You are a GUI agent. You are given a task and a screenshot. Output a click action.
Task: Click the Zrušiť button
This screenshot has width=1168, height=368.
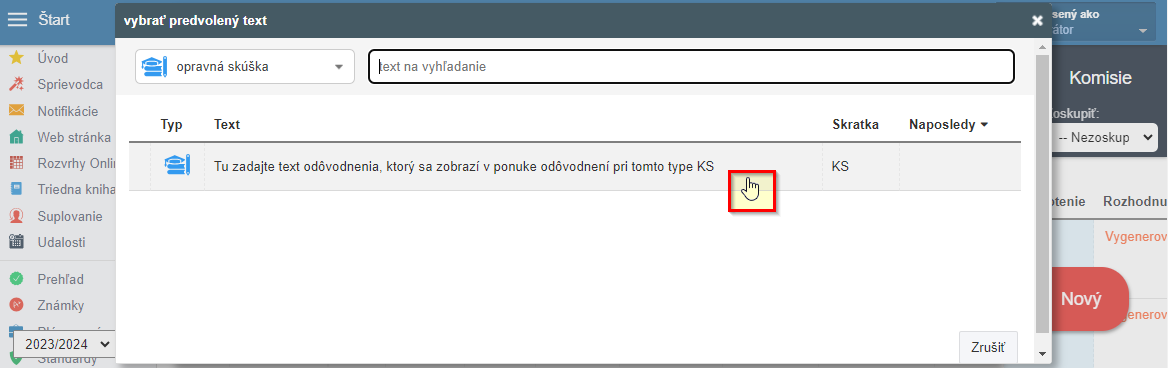pyautogui.click(x=988, y=347)
